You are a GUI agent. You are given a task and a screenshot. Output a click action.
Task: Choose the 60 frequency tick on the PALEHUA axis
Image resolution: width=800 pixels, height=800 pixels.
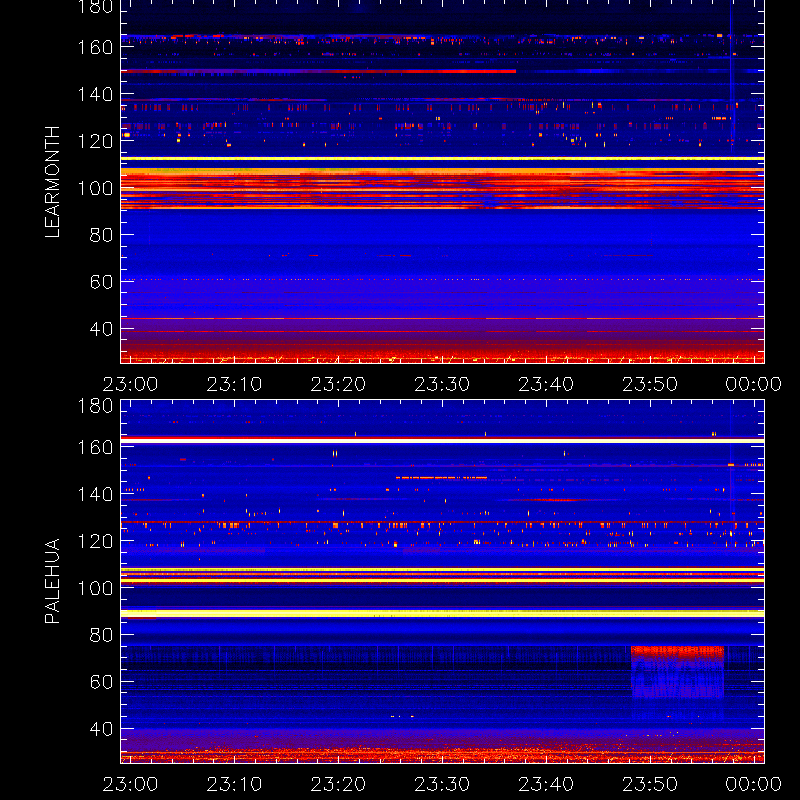coord(101,682)
